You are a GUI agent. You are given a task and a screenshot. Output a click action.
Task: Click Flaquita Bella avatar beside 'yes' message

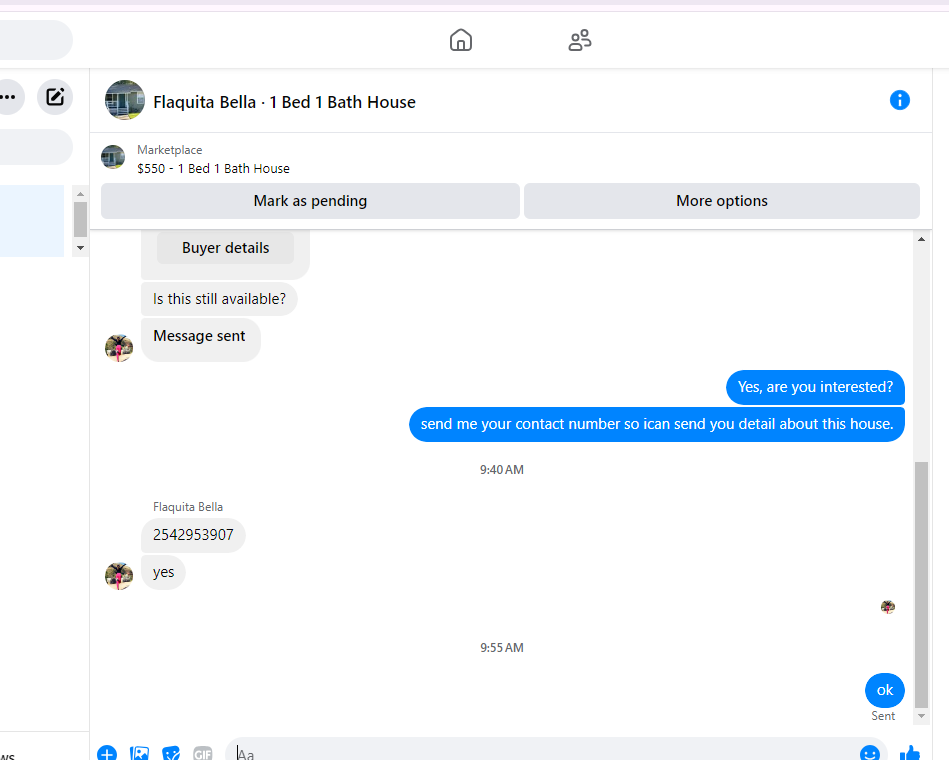pos(119,575)
